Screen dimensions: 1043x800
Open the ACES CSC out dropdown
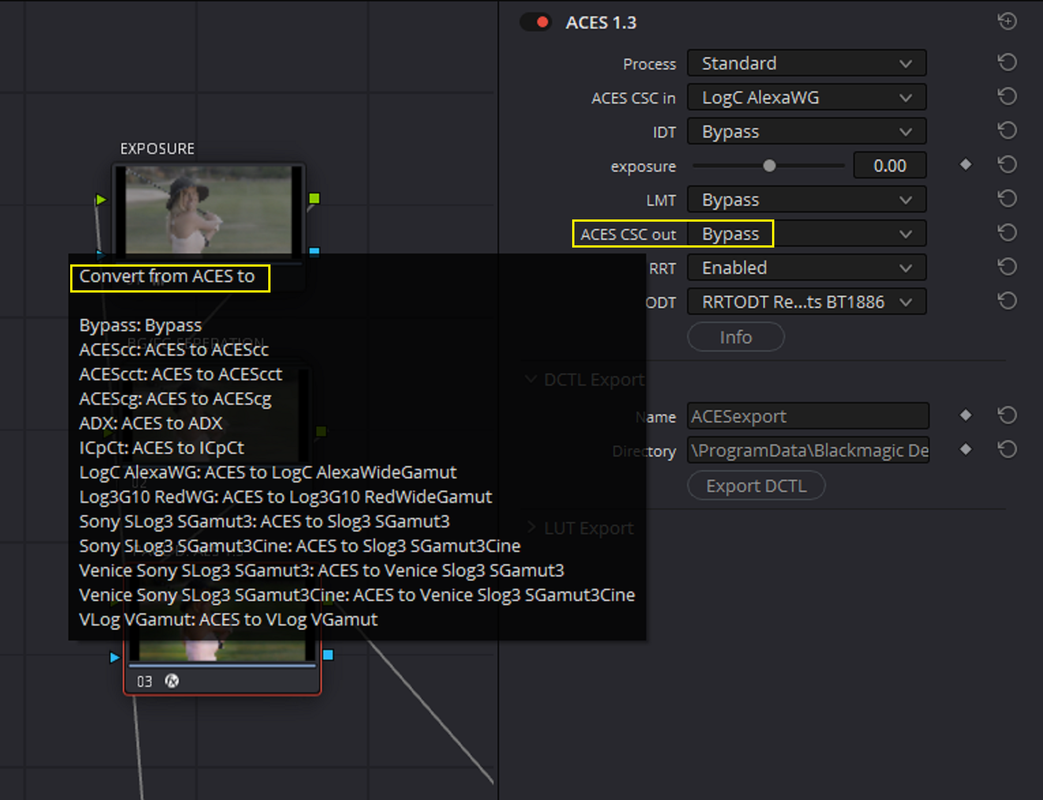click(x=806, y=234)
